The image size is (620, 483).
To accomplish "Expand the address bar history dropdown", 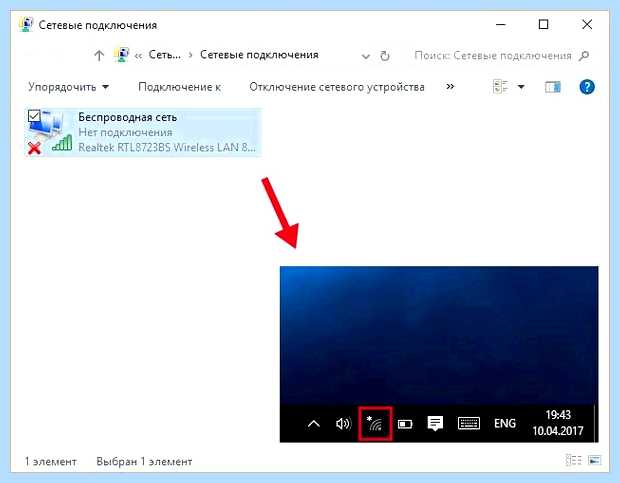I will (366, 57).
